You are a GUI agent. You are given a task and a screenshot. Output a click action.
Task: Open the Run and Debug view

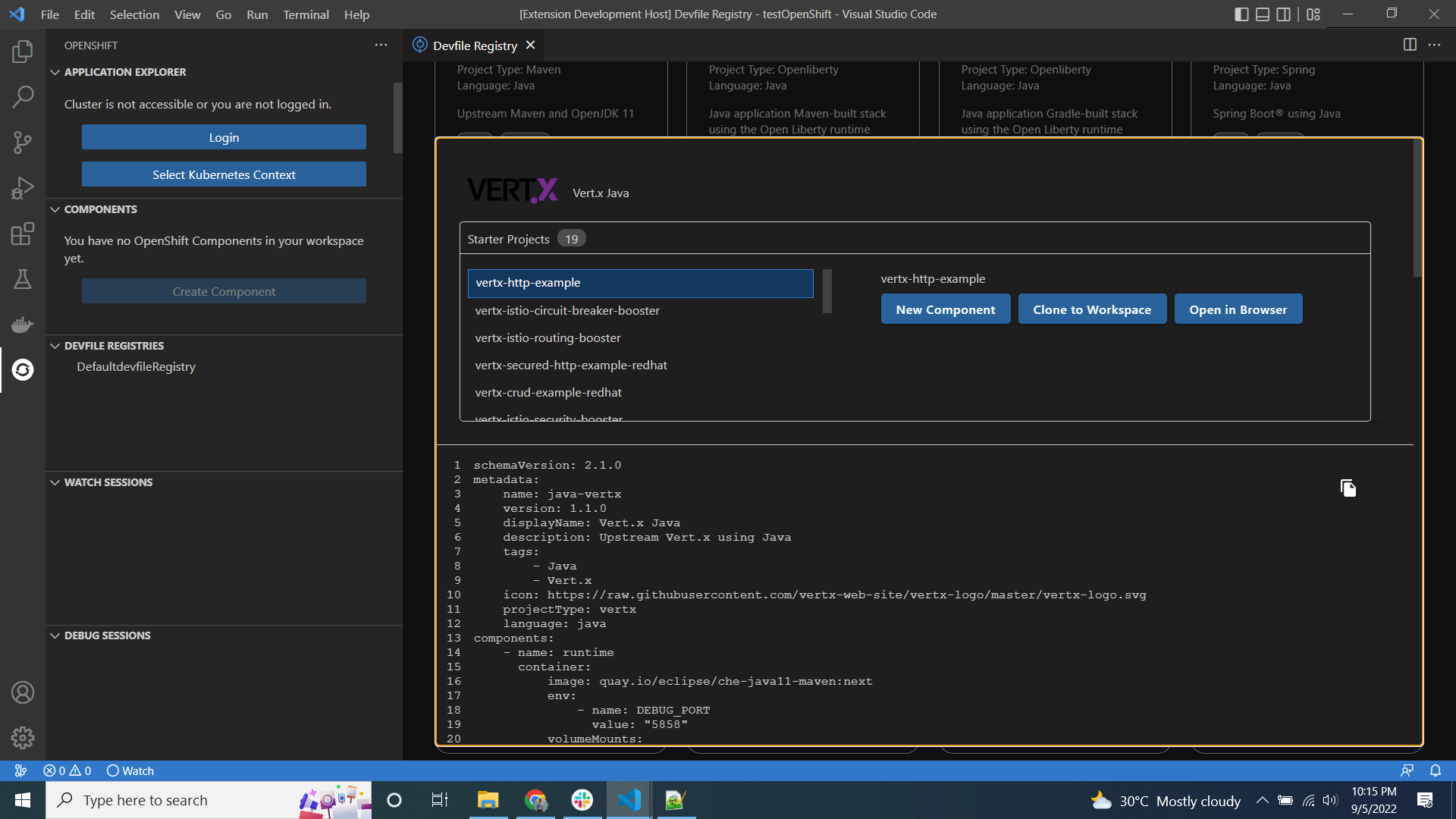23,188
